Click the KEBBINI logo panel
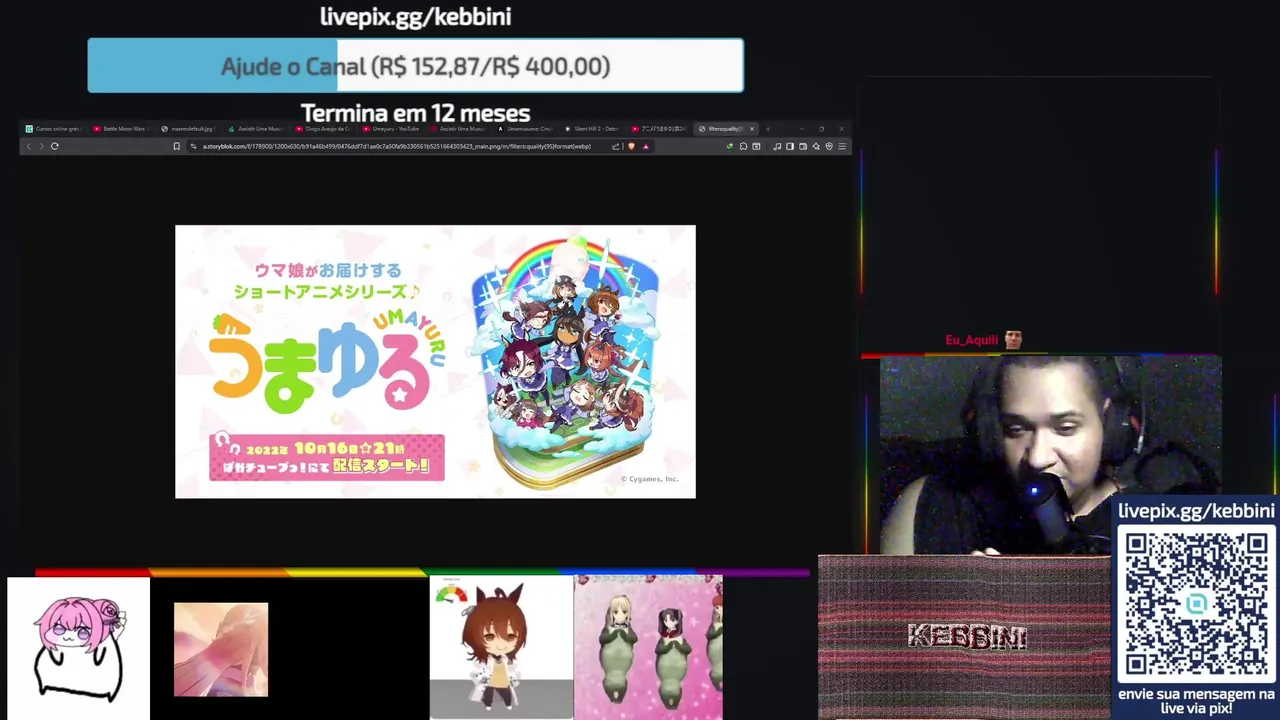1280x720 pixels. tap(965, 637)
